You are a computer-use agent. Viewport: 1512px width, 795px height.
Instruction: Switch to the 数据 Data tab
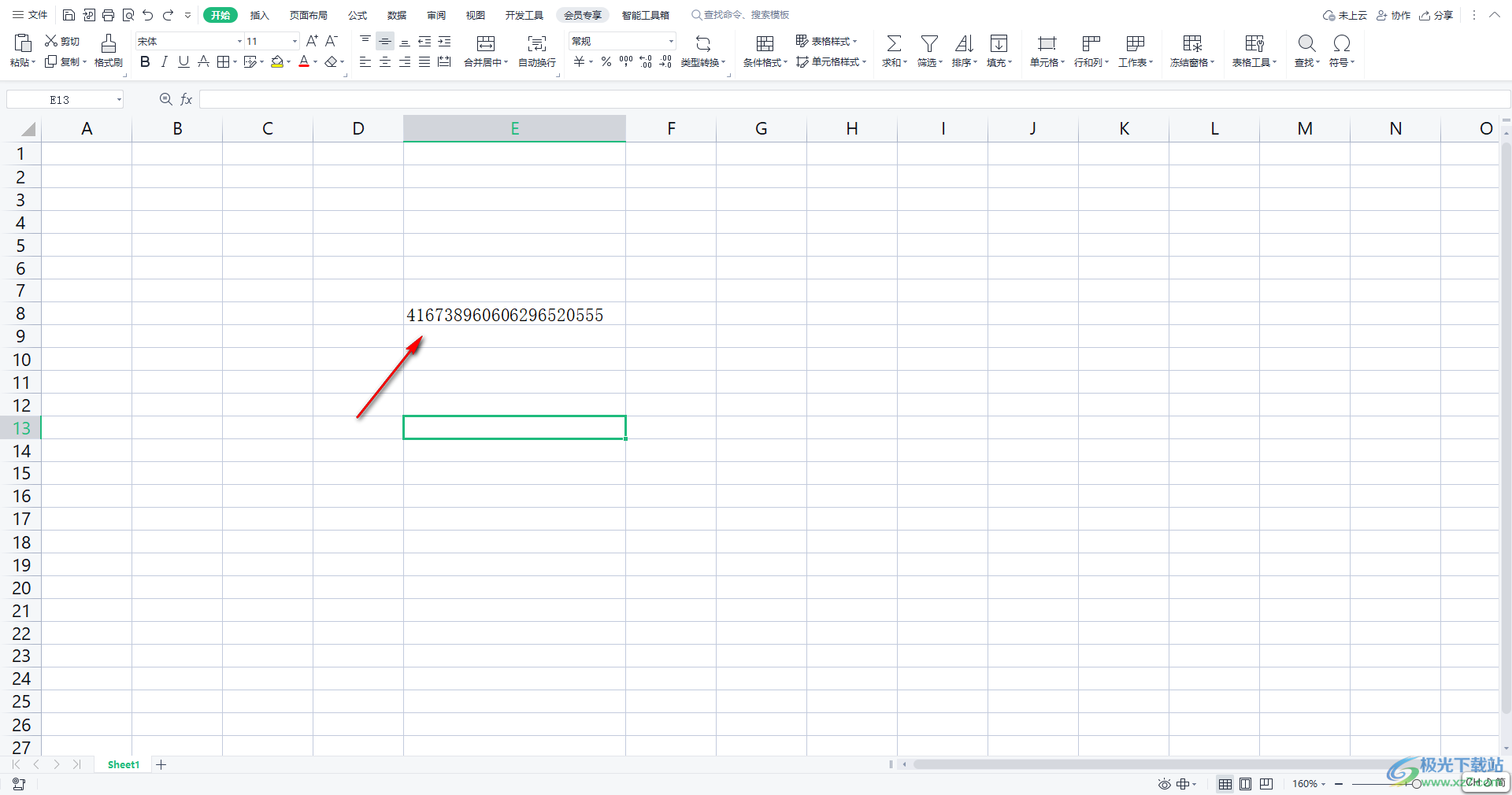click(397, 15)
